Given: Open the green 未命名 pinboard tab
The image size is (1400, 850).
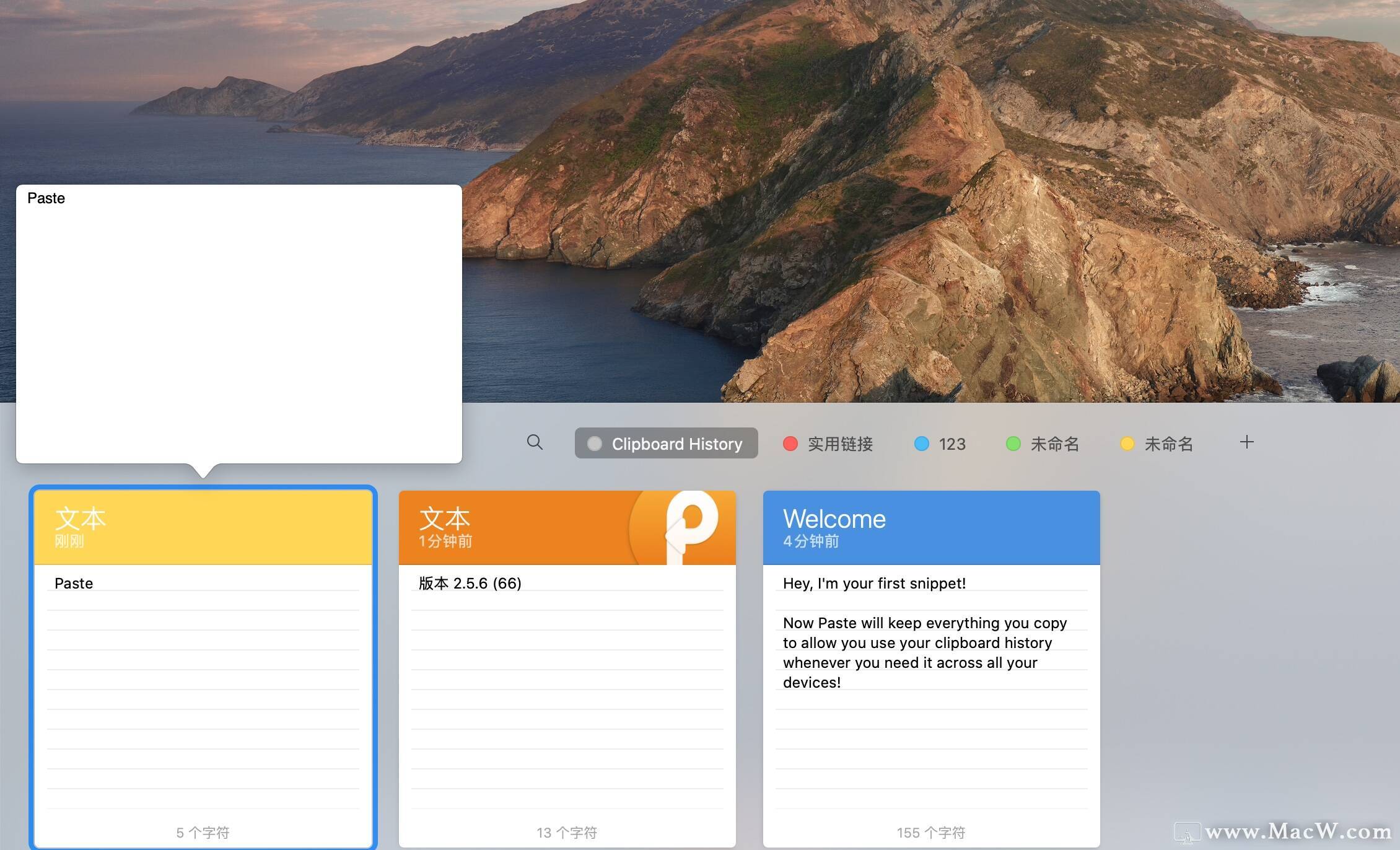Looking at the screenshot, I should click(x=1043, y=444).
